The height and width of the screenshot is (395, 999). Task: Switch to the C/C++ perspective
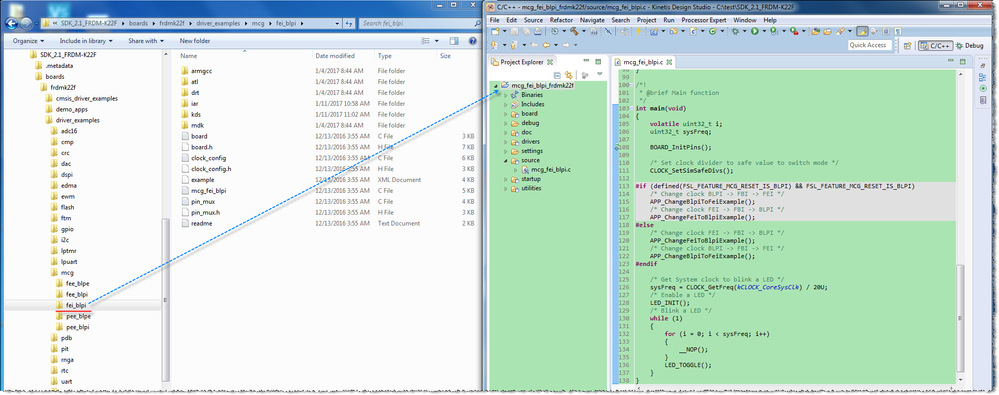pos(935,46)
